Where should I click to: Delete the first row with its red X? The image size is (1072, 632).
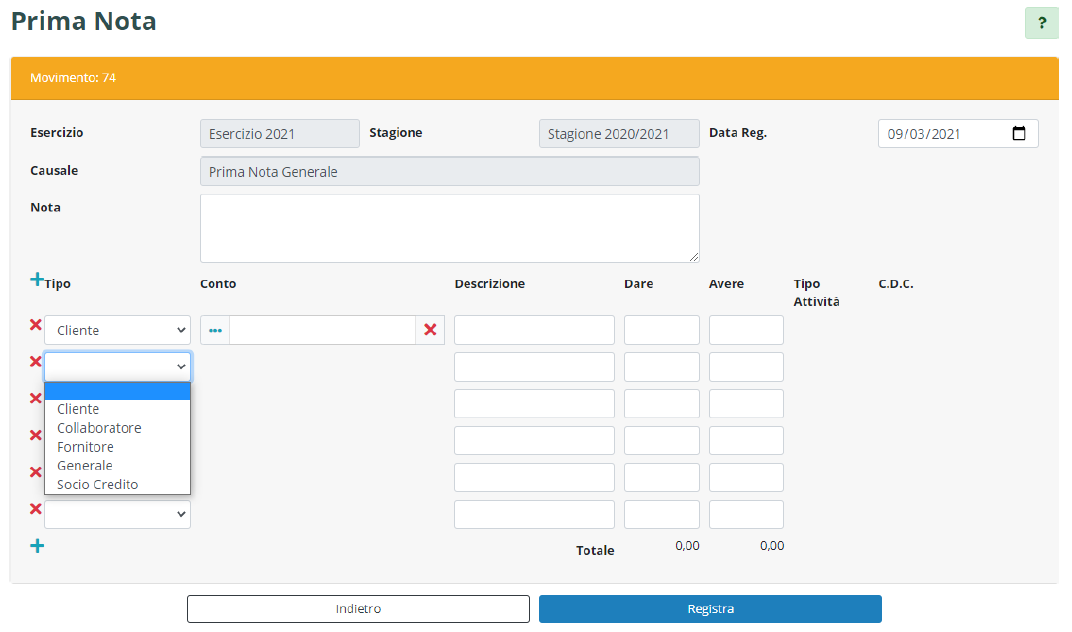click(x=36, y=325)
